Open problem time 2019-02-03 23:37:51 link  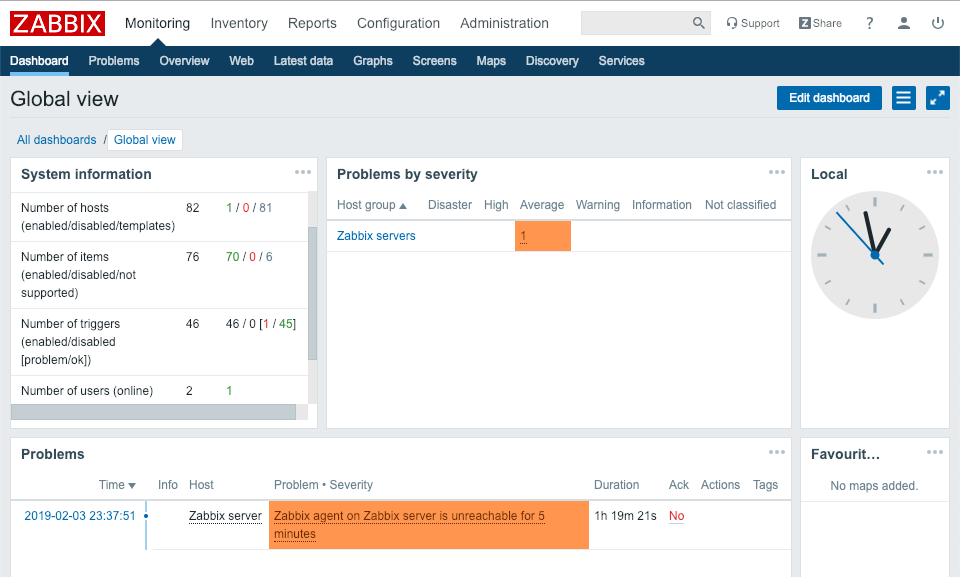pos(80,516)
